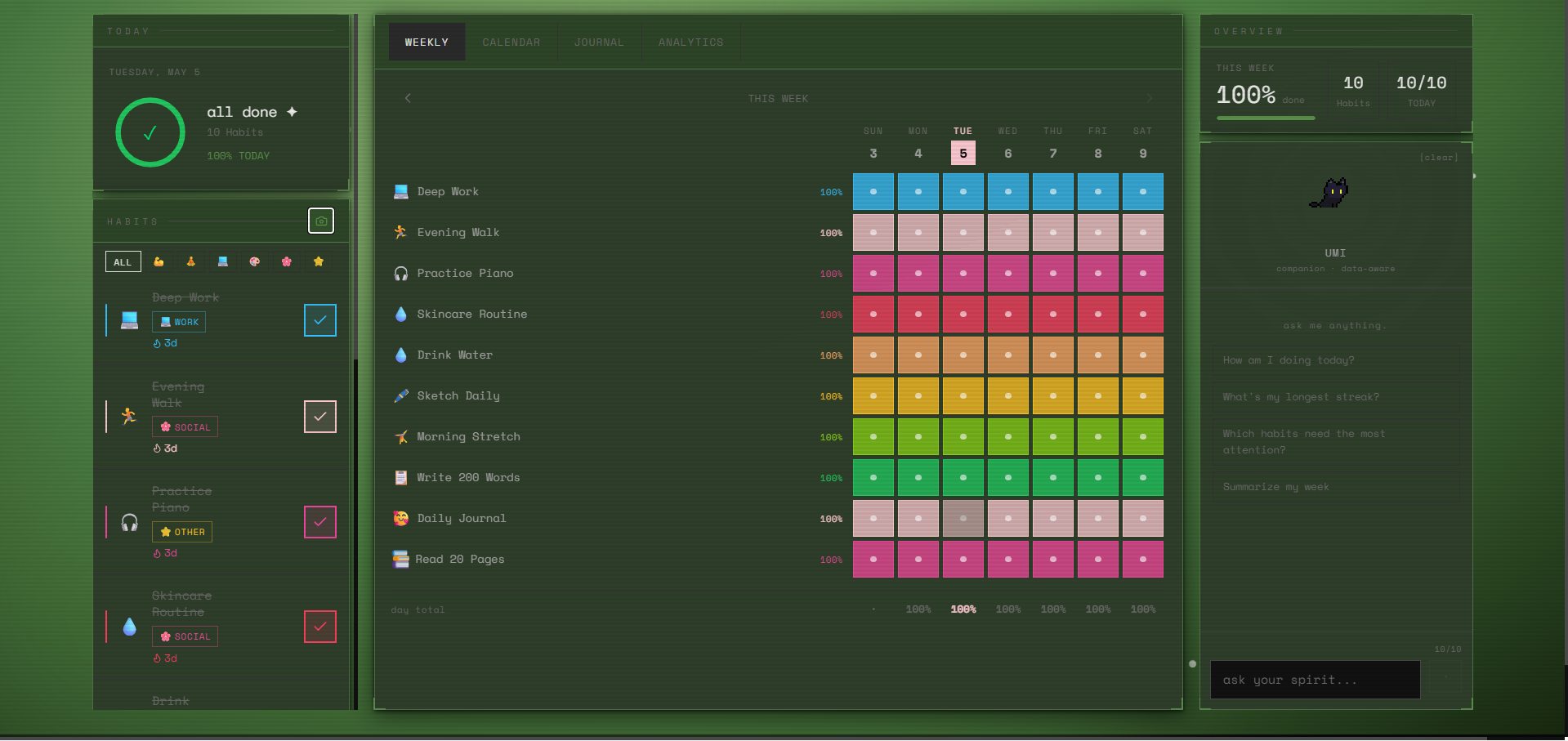Switch to the Weekly tab
This screenshot has height=741, width=1568.
pos(427,42)
